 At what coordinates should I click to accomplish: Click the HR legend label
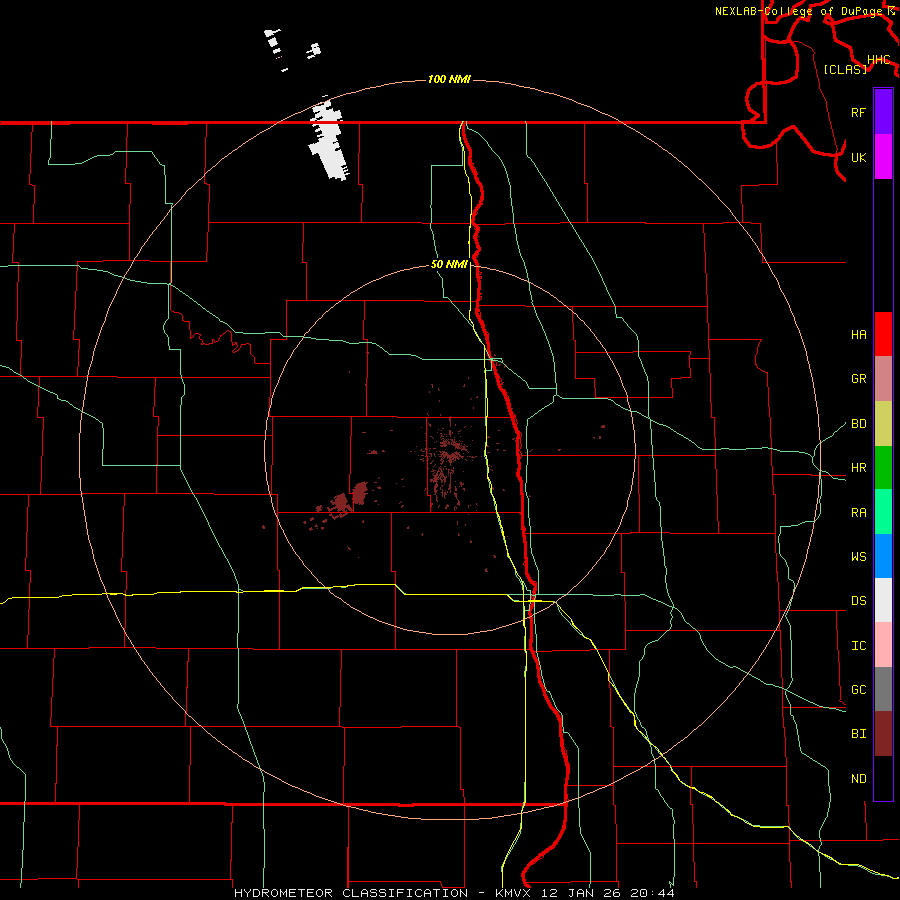(x=858, y=468)
